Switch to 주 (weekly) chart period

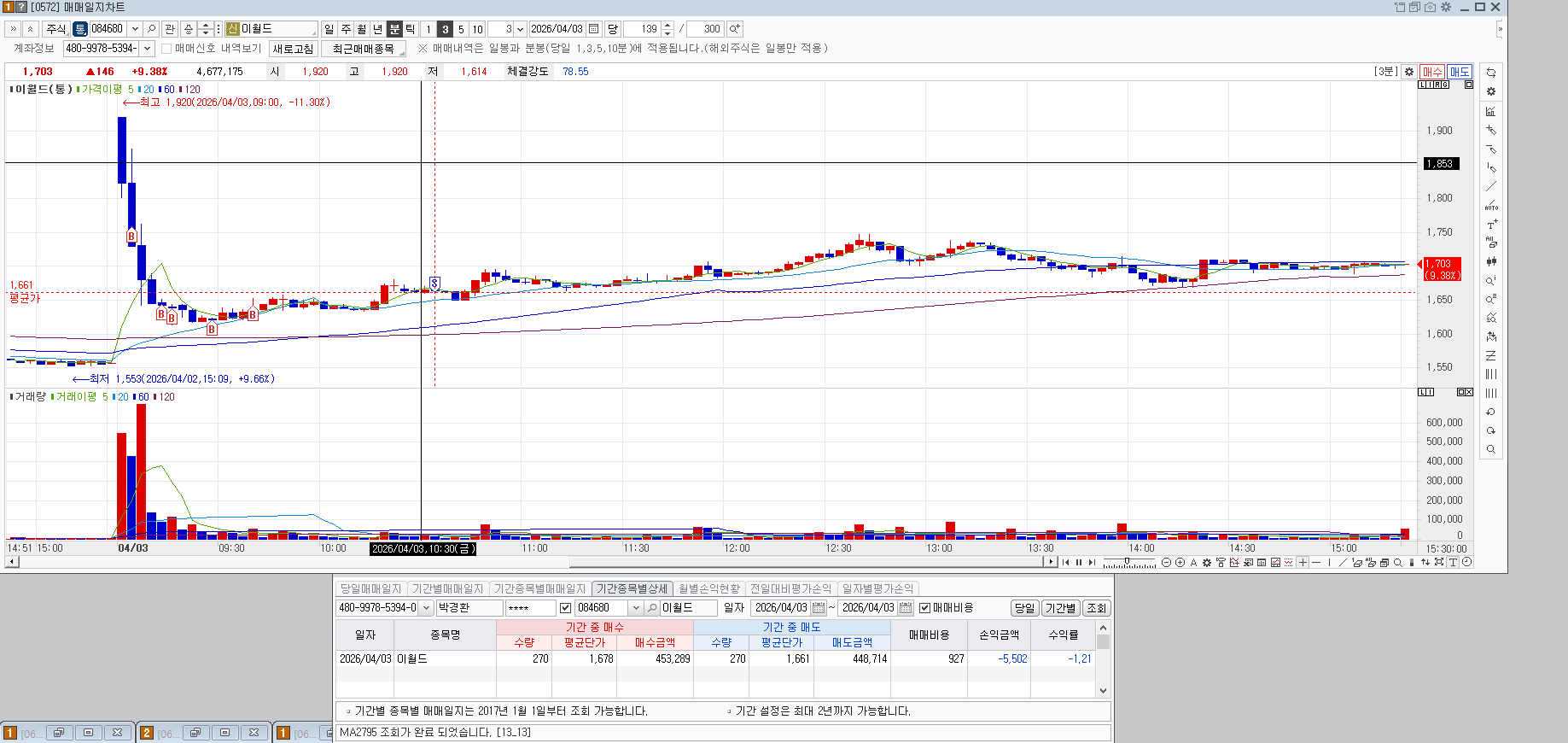[x=346, y=29]
